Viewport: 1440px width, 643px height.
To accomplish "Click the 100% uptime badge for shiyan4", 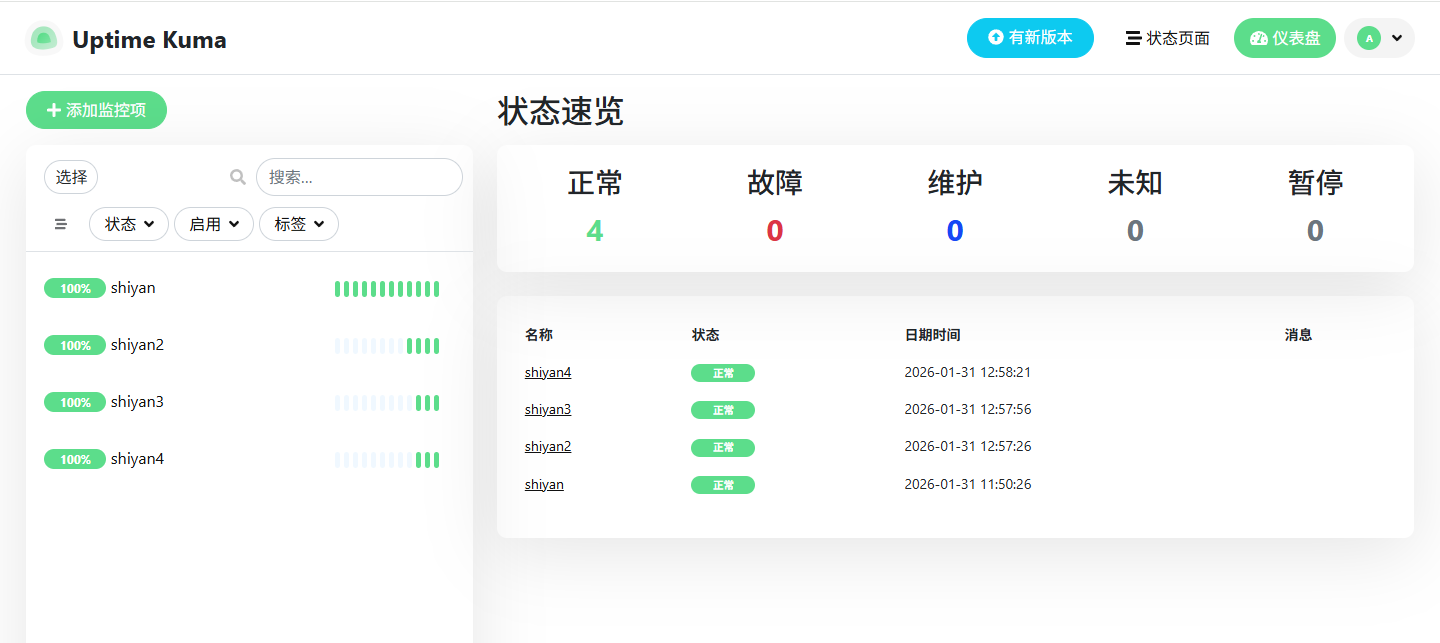I will 75,459.
